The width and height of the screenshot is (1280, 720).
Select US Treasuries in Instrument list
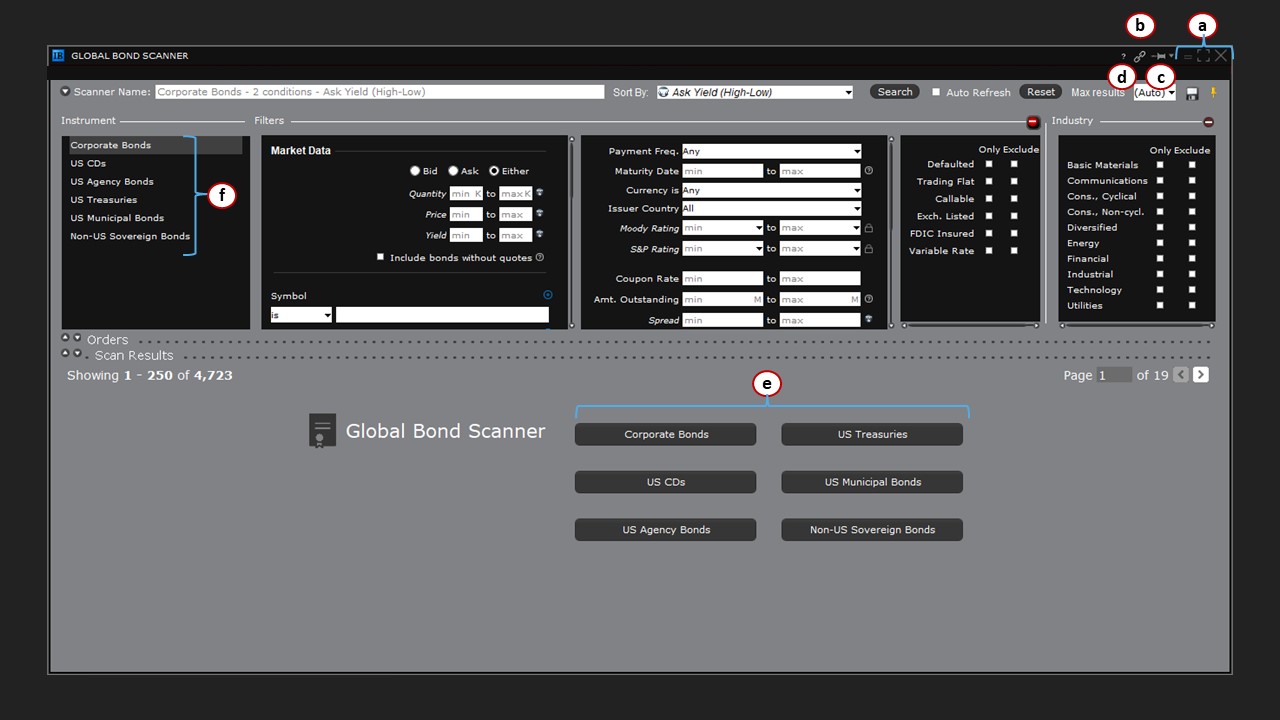(x=104, y=200)
